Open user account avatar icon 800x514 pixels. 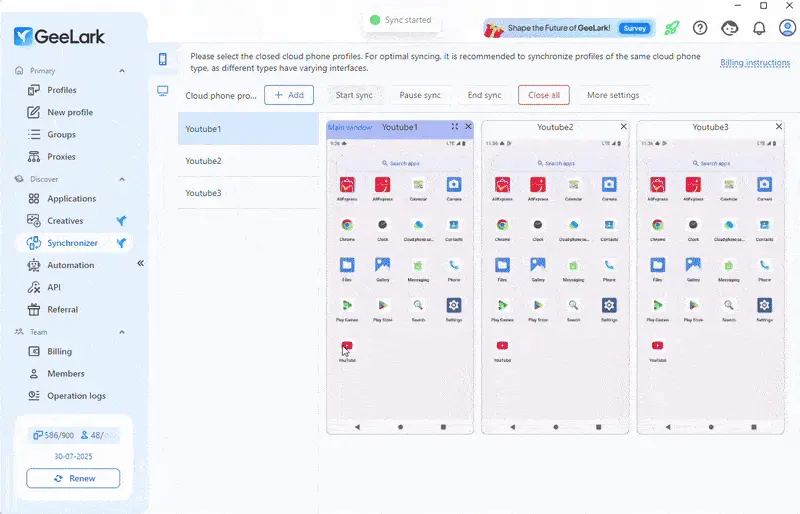pos(787,28)
